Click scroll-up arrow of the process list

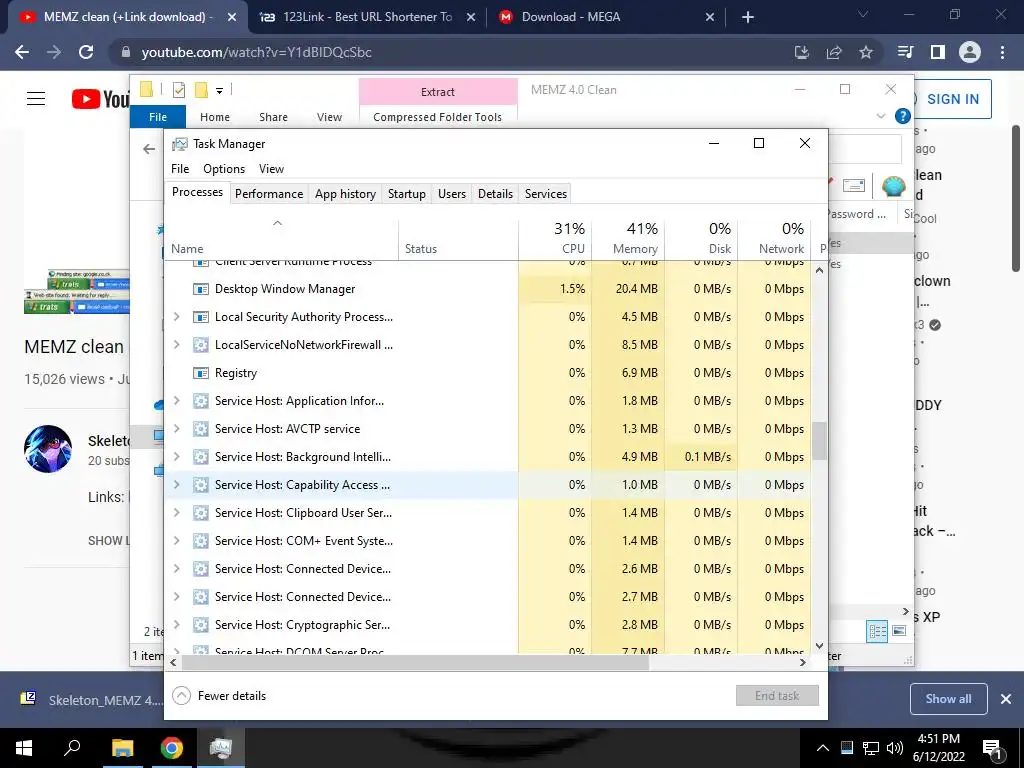coord(819,269)
